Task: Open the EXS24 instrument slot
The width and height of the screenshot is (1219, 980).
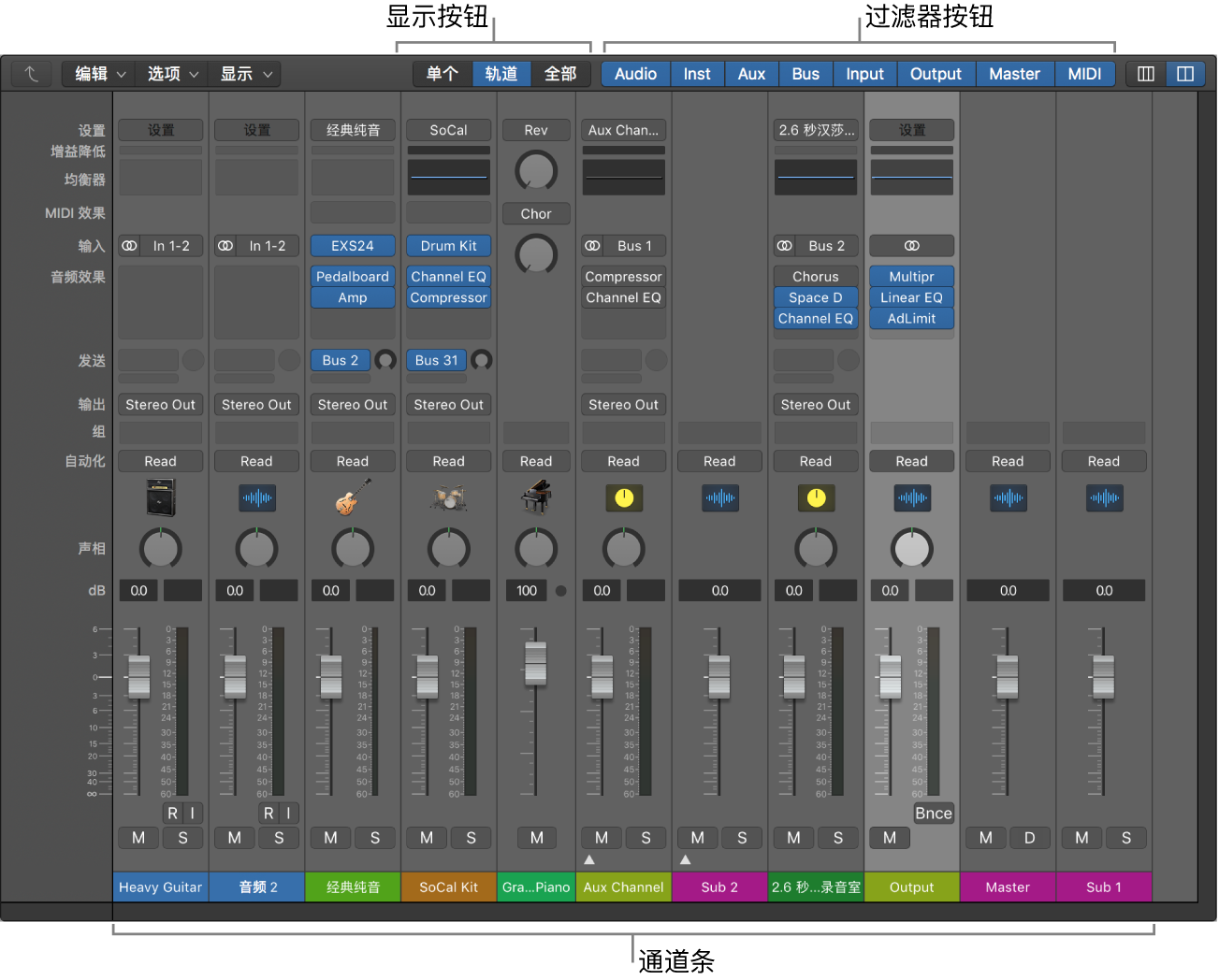Action: click(353, 246)
